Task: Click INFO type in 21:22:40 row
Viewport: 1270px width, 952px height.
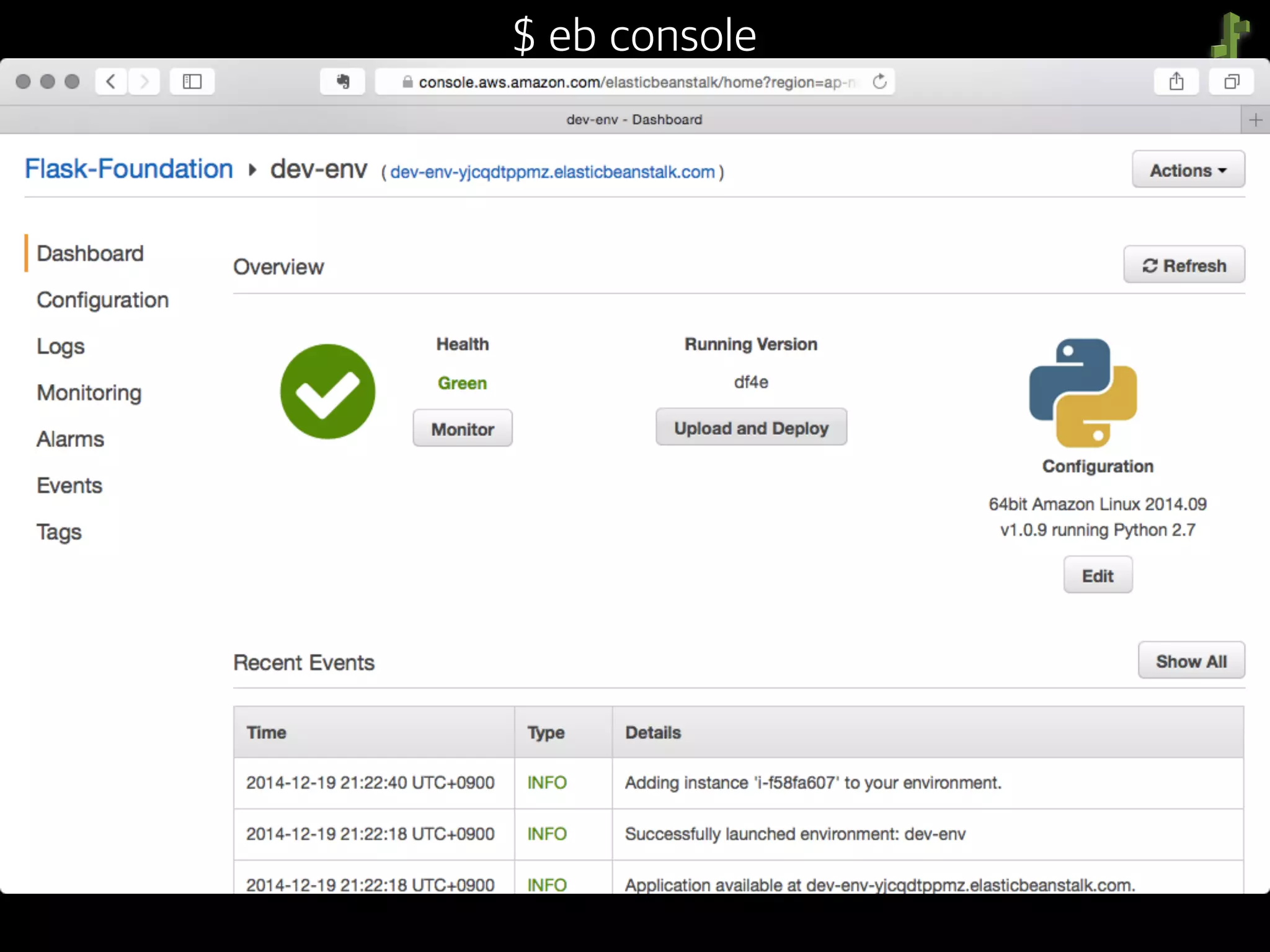Action: [x=547, y=783]
